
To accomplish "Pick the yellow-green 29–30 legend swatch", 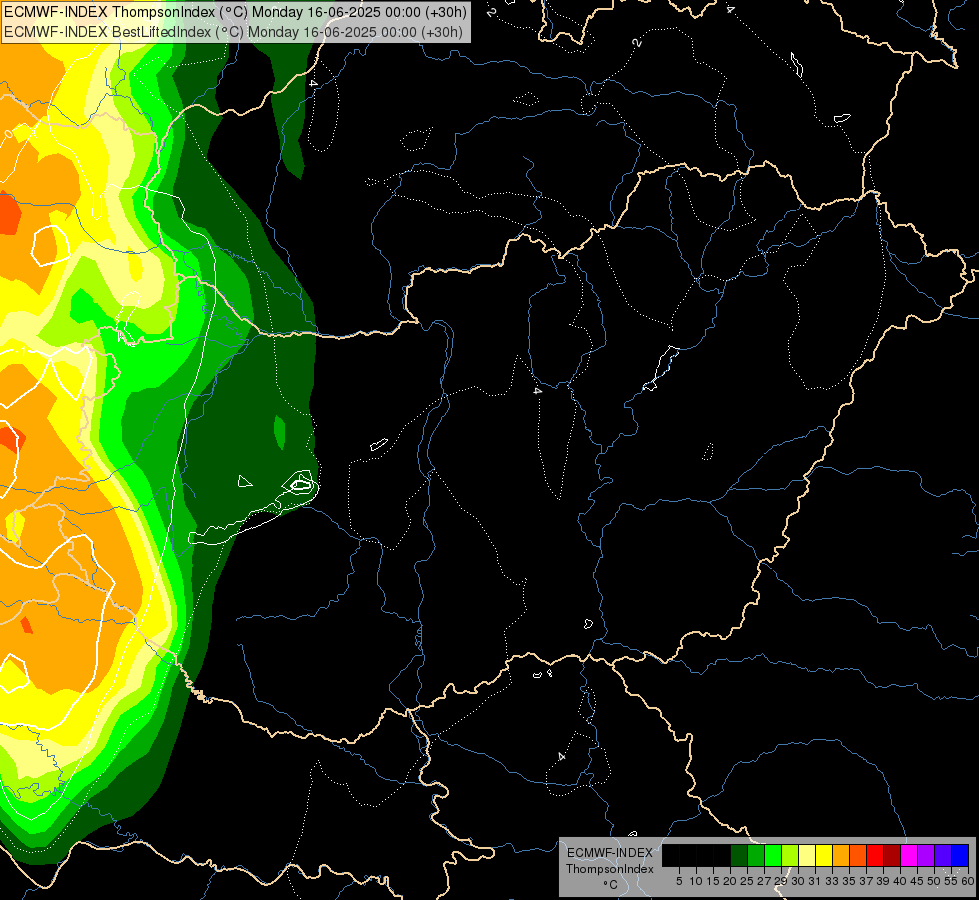I will click(x=790, y=855).
